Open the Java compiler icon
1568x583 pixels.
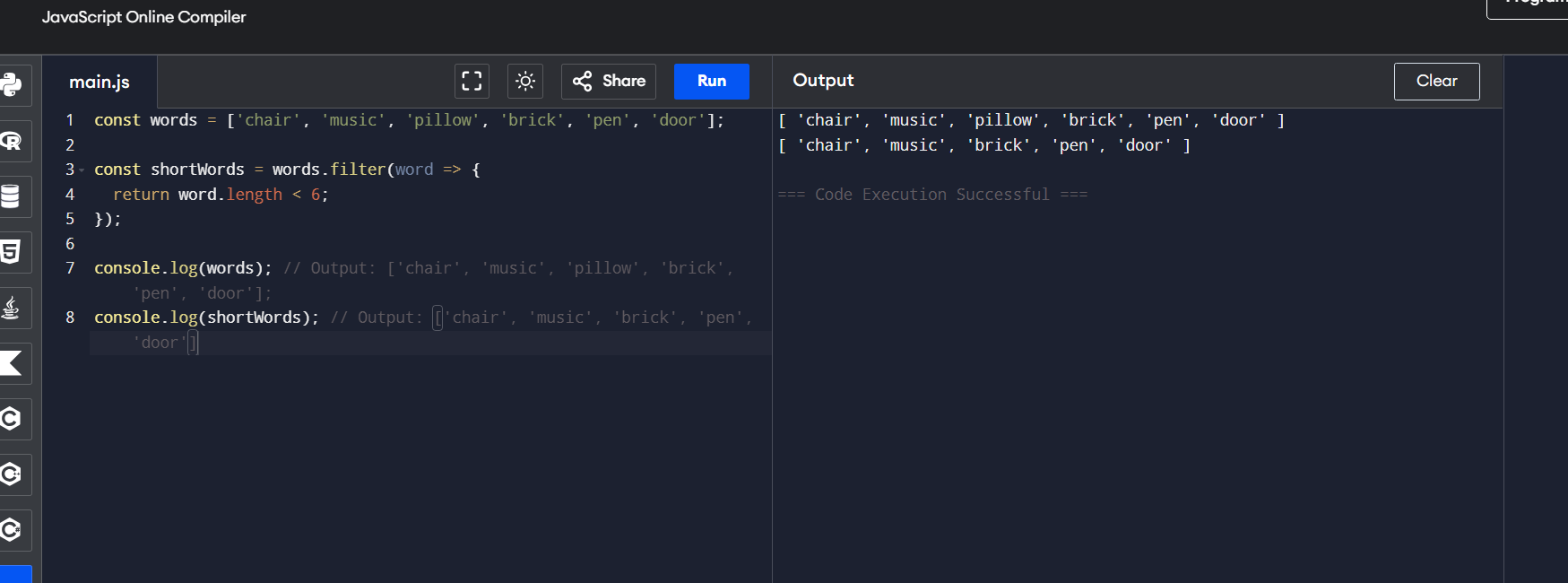12,308
